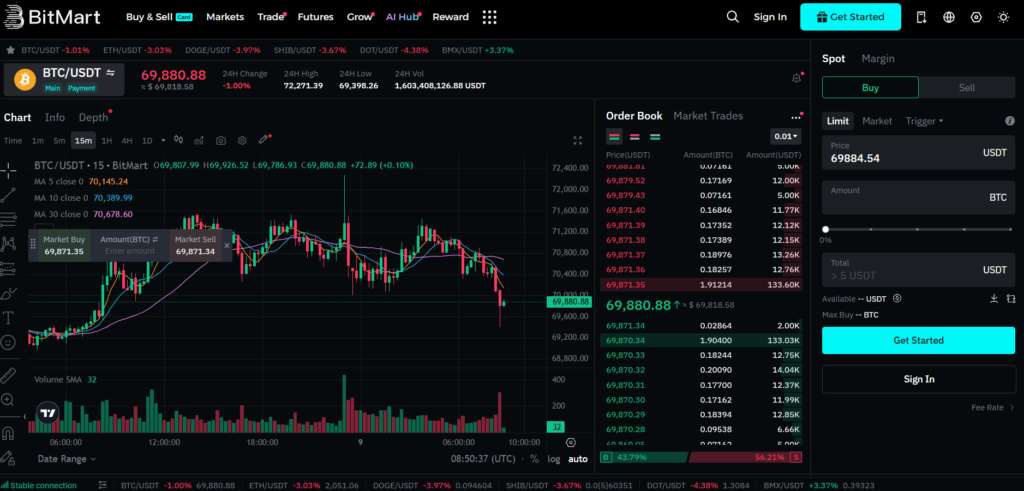Toggle auto scale on chart
The height and width of the screenshot is (491, 1024).
click(578, 459)
